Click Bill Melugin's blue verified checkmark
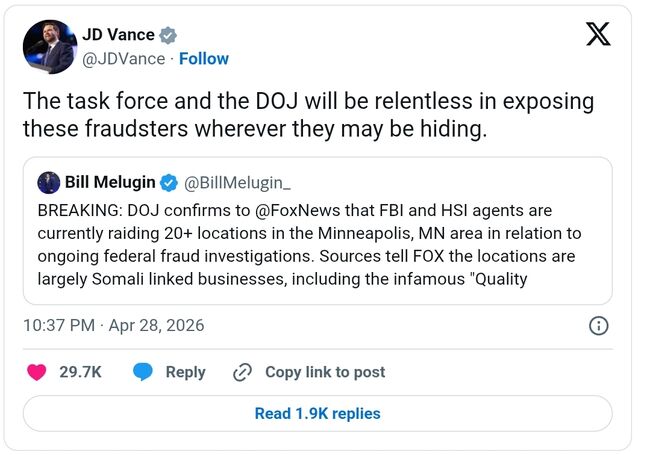Viewport: 650px width, 455px height. click(x=170, y=182)
